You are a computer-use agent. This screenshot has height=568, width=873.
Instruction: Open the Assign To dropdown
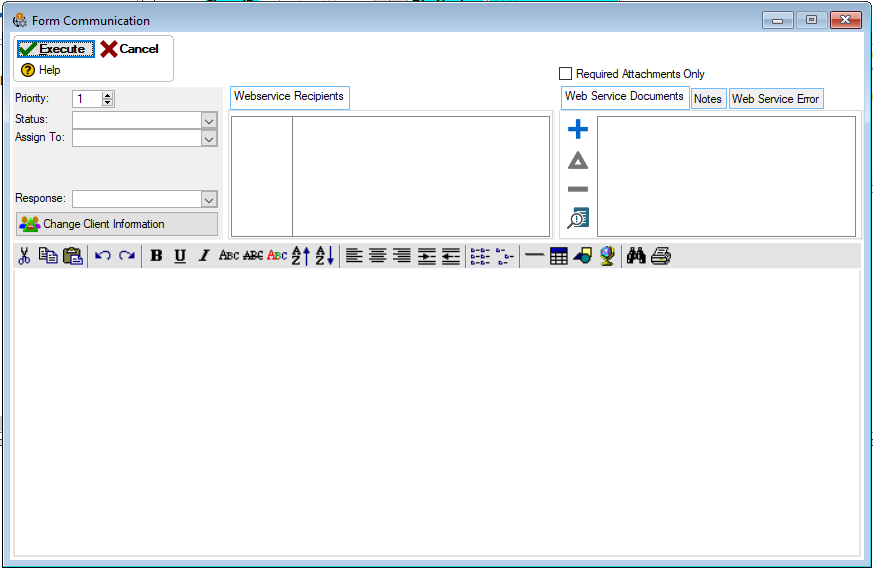[209, 138]
